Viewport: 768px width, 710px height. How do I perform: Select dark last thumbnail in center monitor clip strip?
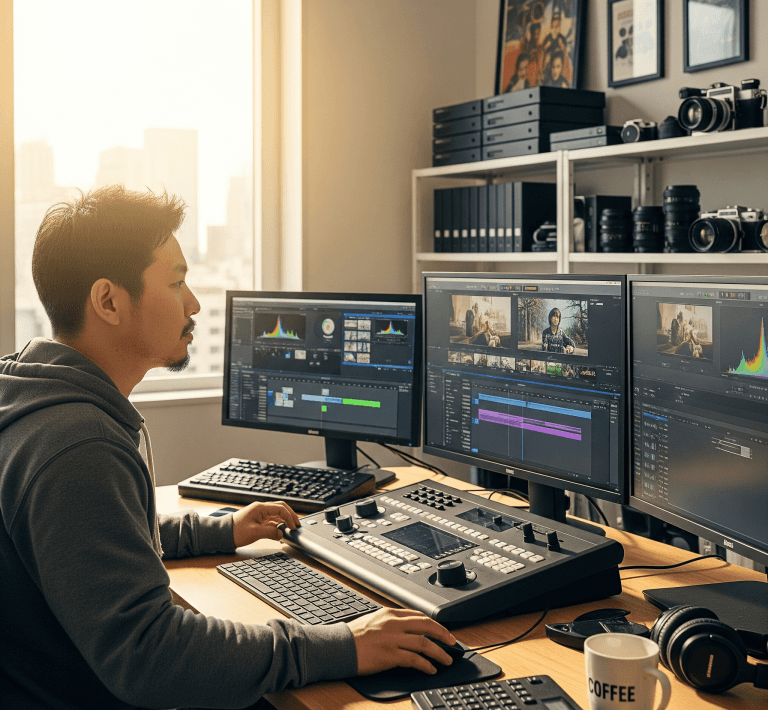(587, 373)
